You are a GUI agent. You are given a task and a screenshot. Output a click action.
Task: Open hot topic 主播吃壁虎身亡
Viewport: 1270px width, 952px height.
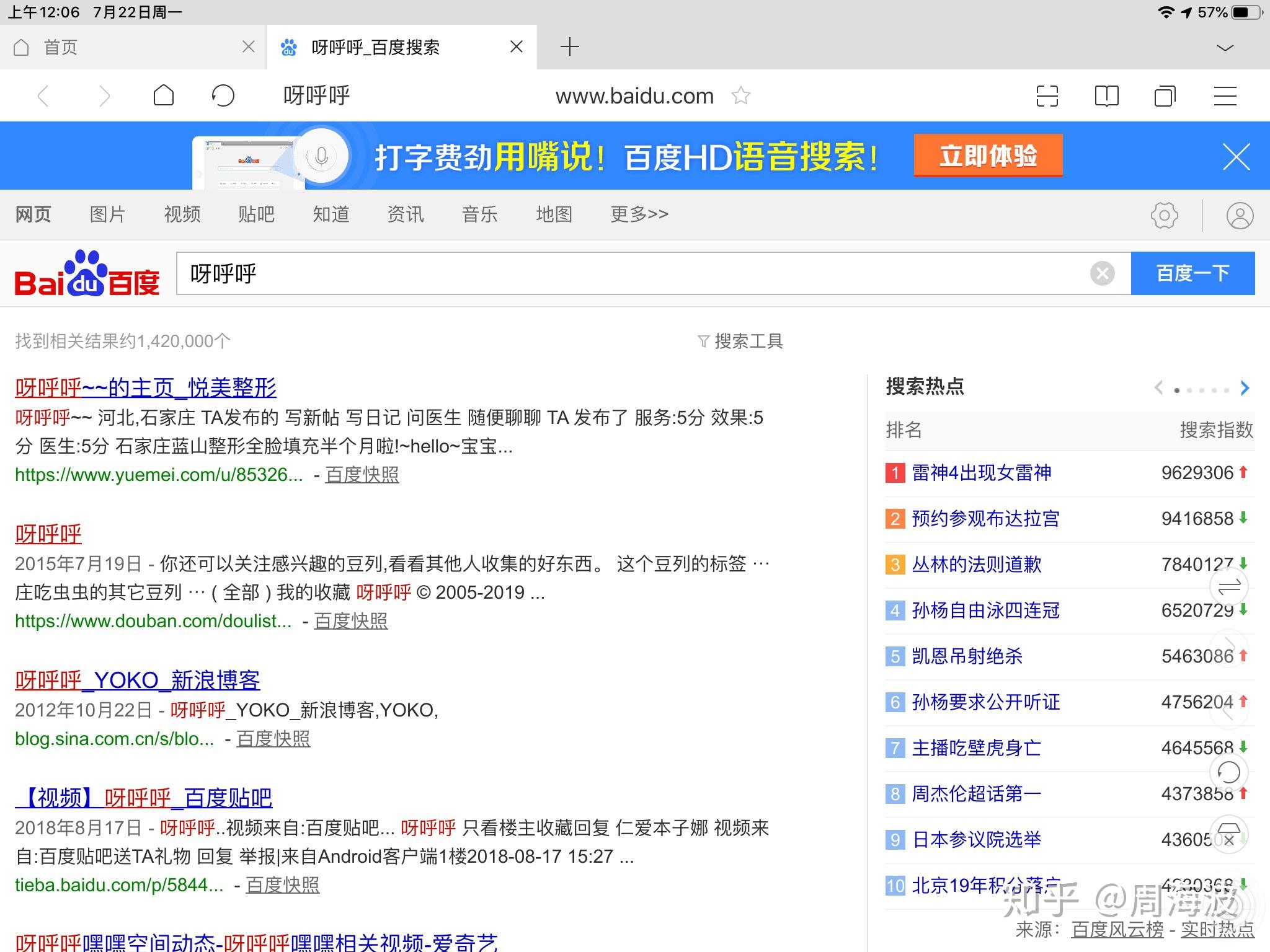977,748
